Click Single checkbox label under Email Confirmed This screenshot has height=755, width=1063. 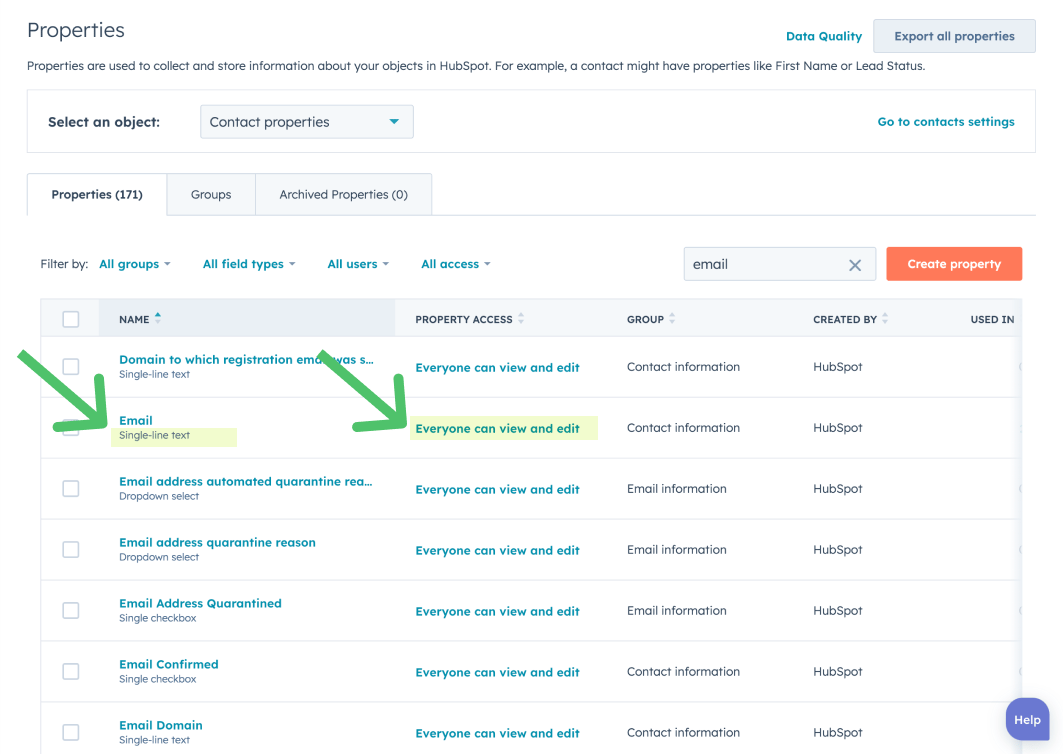(157, 679)
